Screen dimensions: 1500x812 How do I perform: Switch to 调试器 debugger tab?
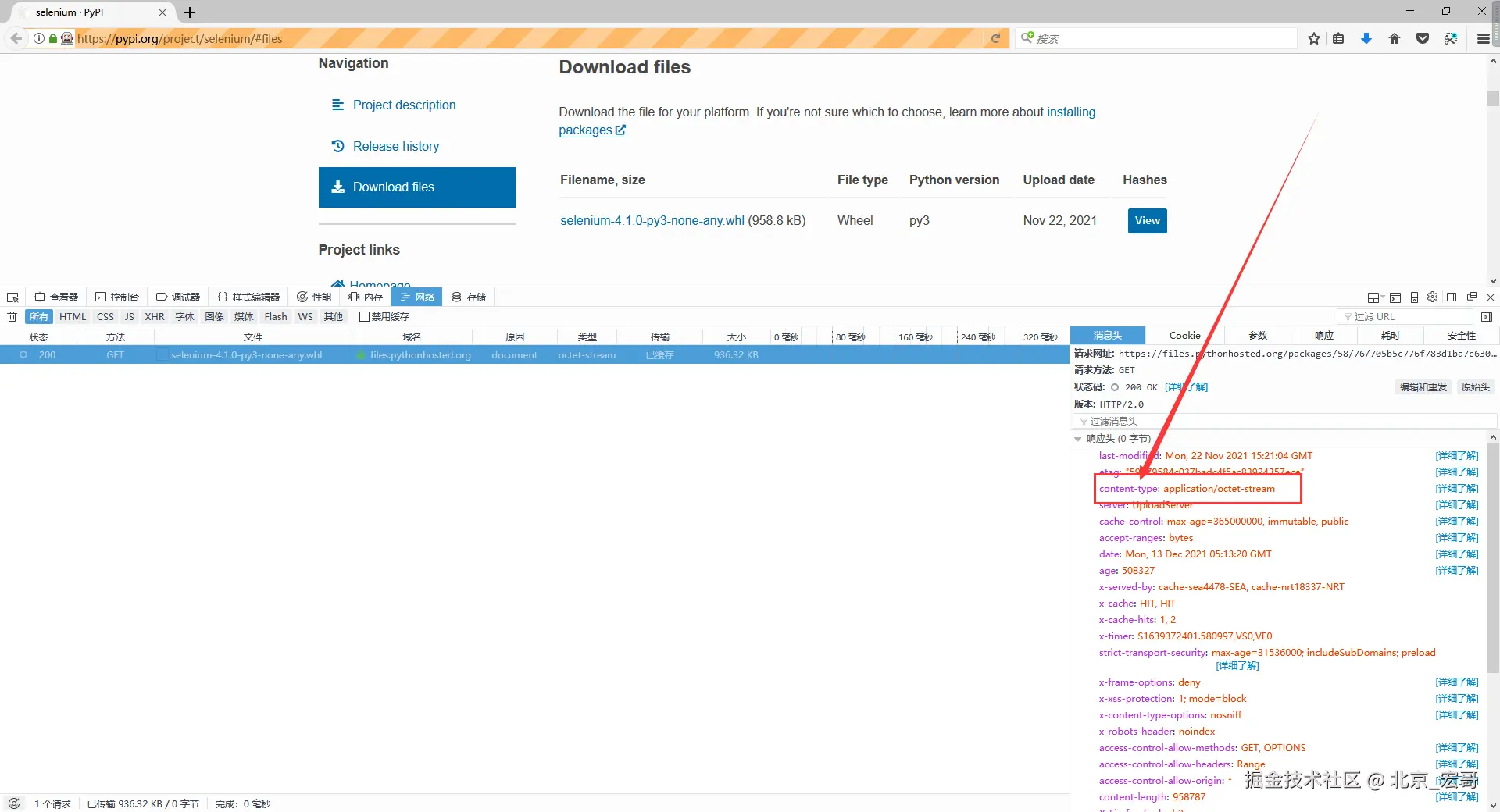[x=178, y=297]
